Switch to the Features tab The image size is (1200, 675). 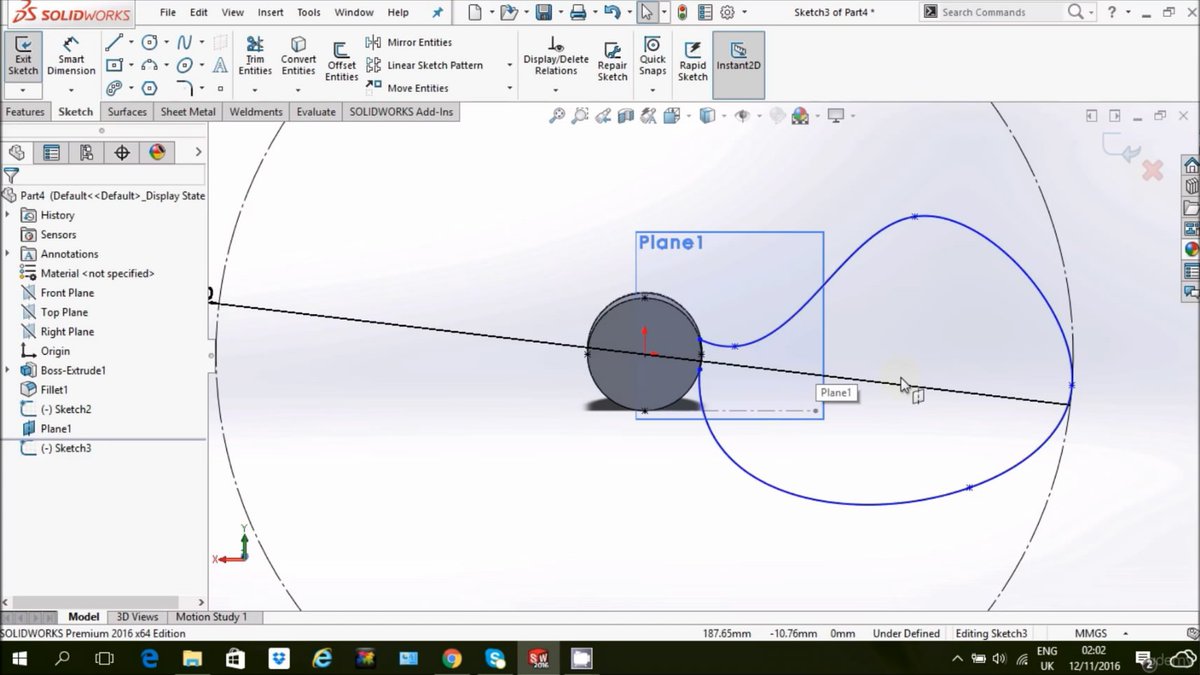pos(25,112)
